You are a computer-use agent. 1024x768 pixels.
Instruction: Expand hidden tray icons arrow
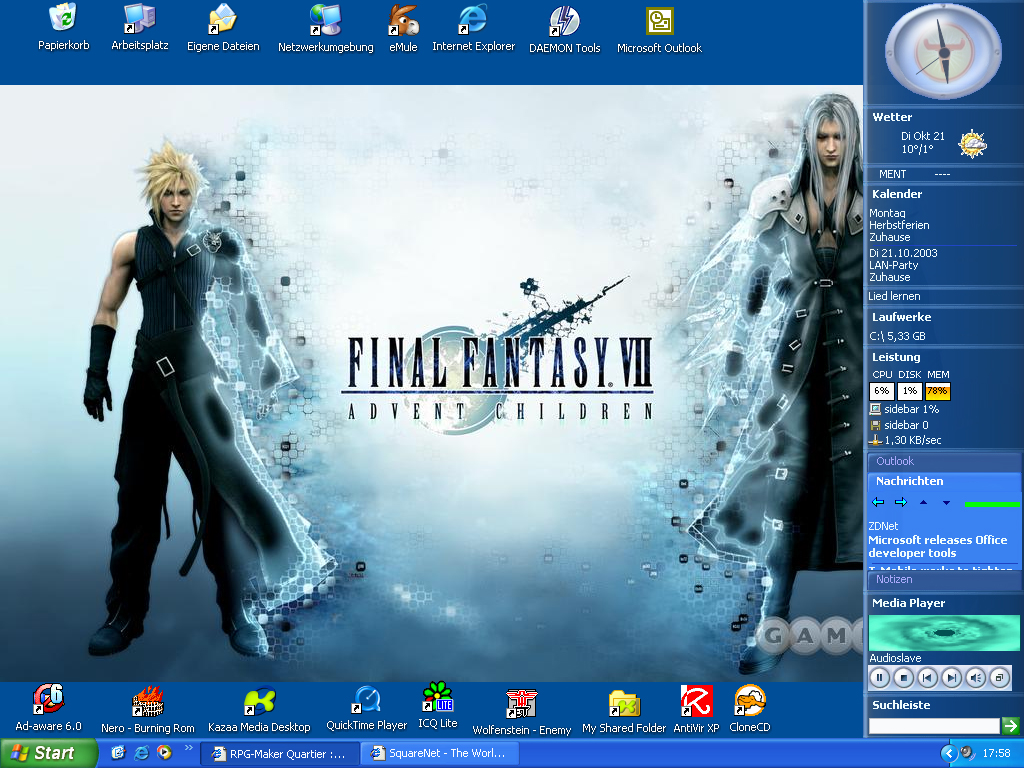949,753
